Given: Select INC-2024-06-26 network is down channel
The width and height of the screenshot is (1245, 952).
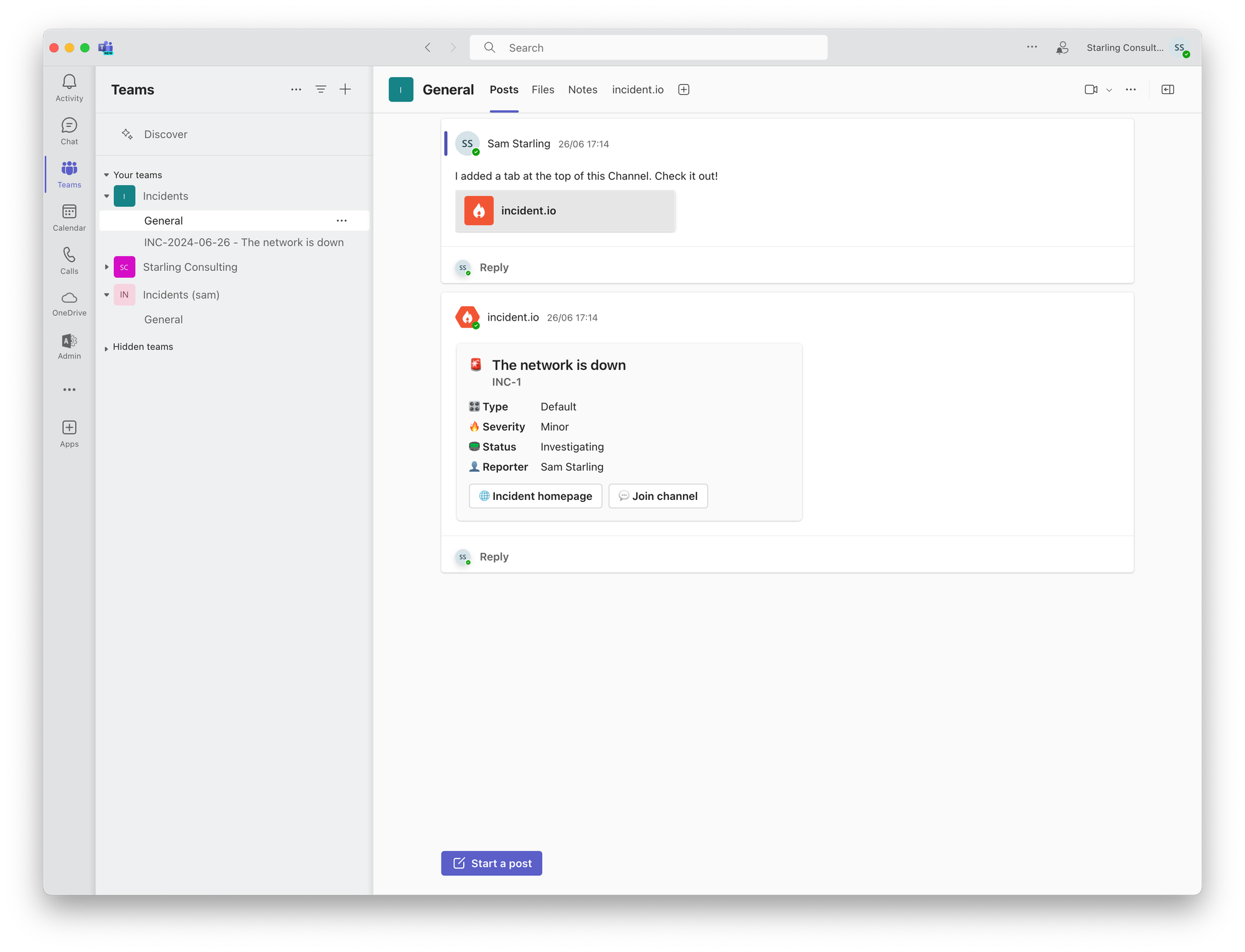Looking at the screenshot, I should click(243, 242).
